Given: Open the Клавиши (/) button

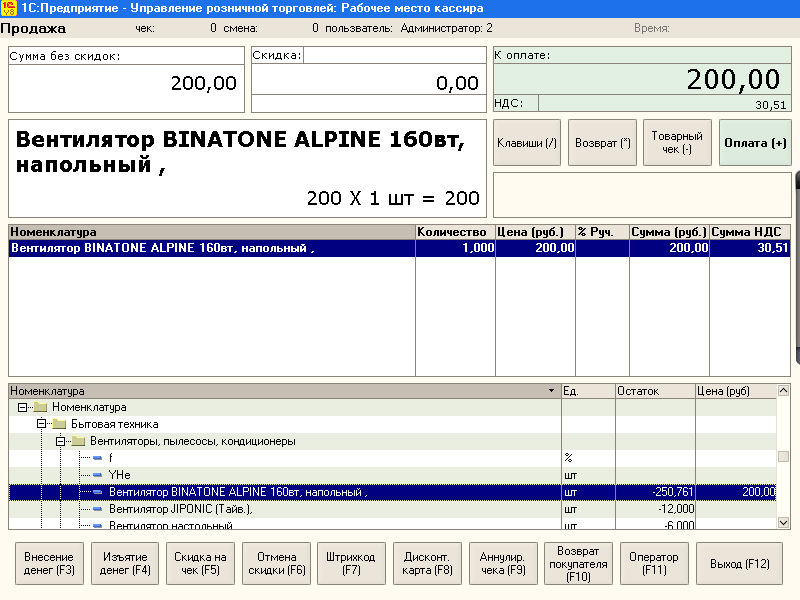Looking at the screenshot, I should coord(527,143).
